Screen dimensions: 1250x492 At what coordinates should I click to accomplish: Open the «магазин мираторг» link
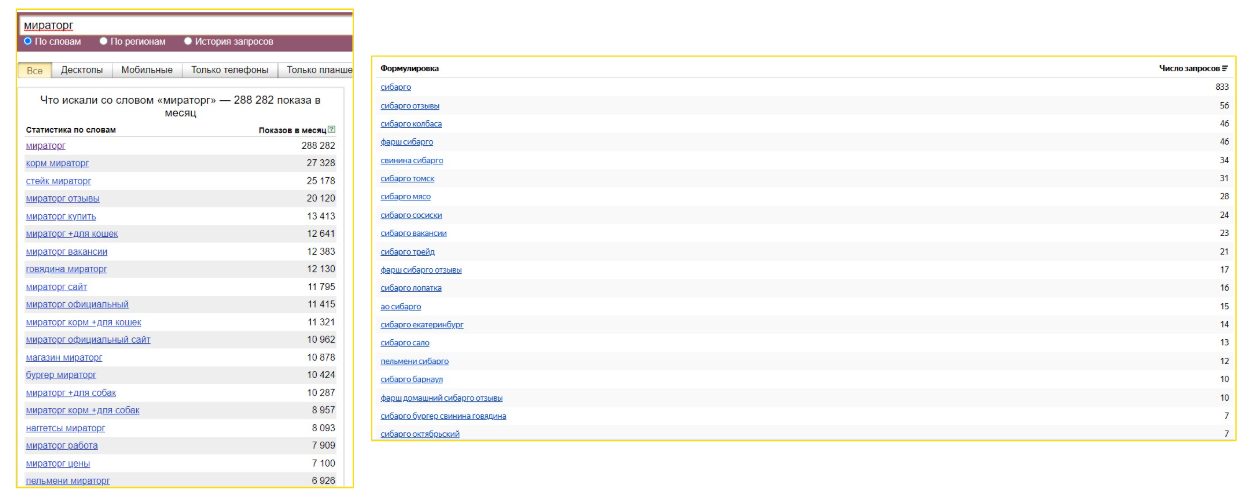pyautogui.click(x=64, y=357)
